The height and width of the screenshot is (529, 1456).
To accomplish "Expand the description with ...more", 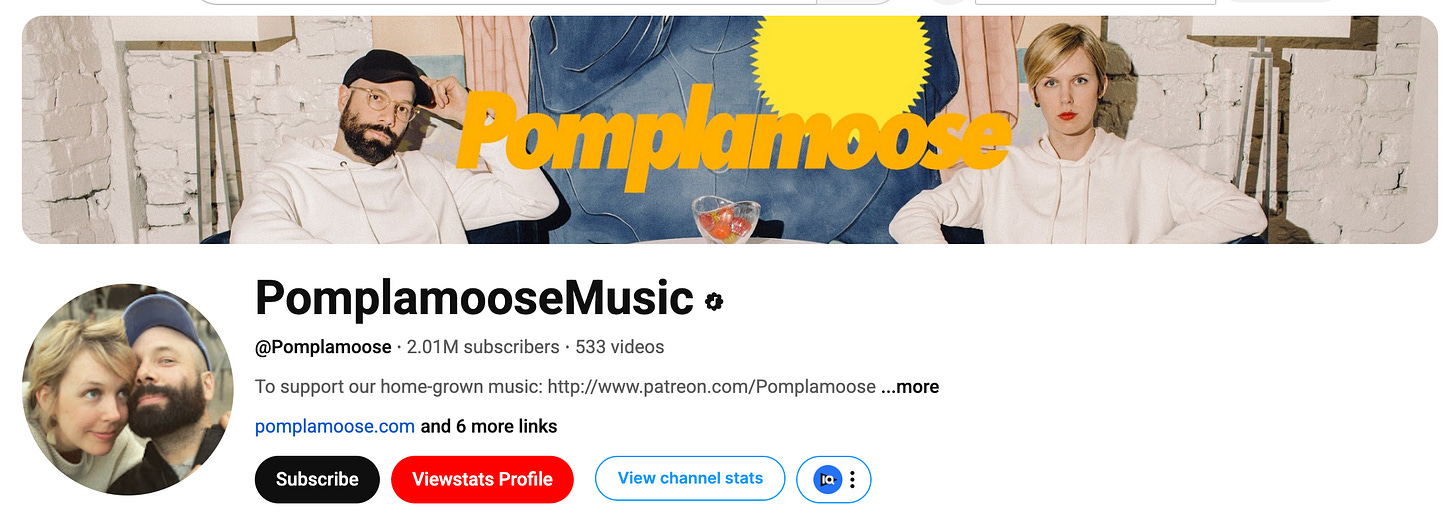I will click(910, 386).
